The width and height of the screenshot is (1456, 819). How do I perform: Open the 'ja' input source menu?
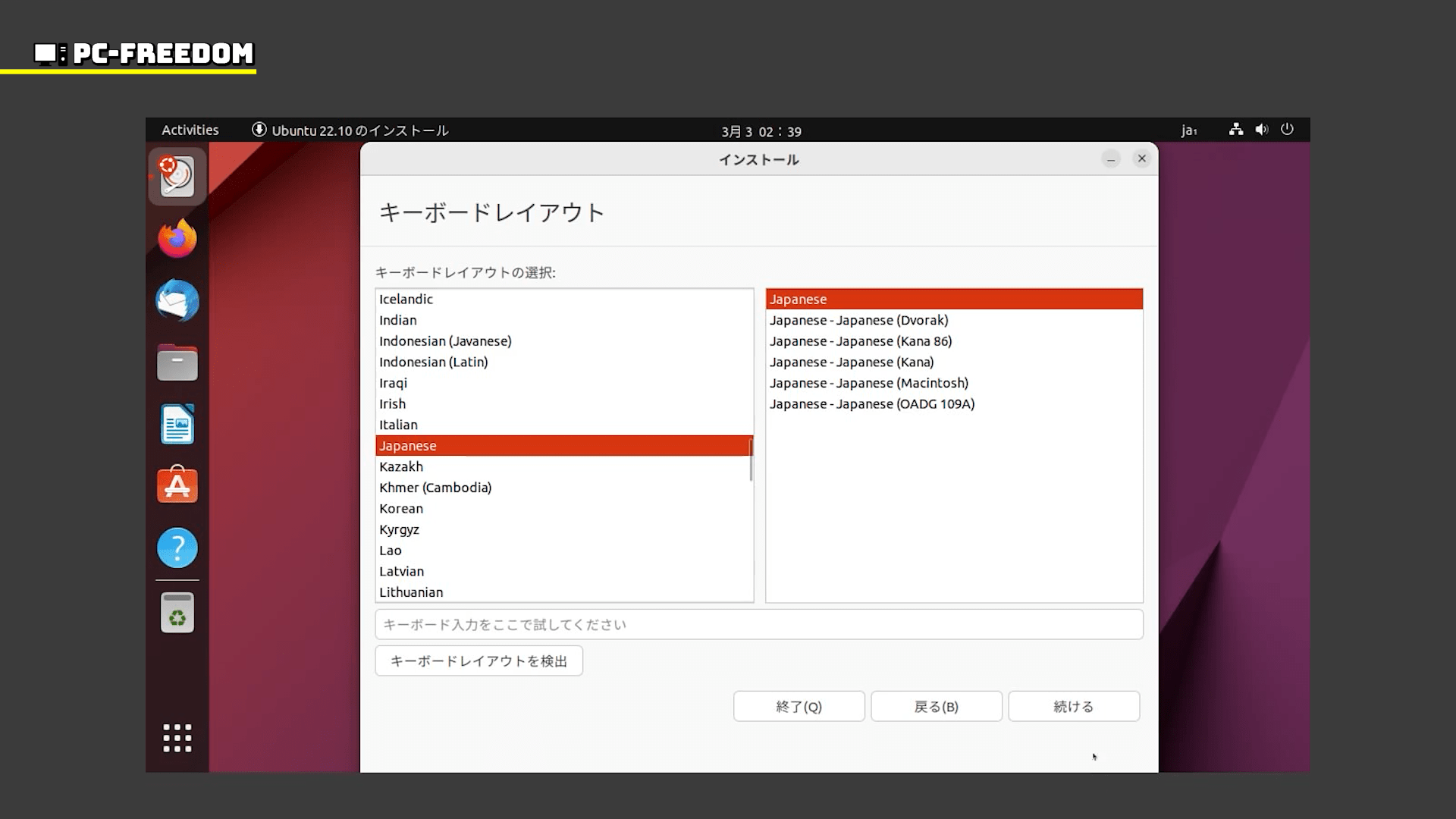1188,130
